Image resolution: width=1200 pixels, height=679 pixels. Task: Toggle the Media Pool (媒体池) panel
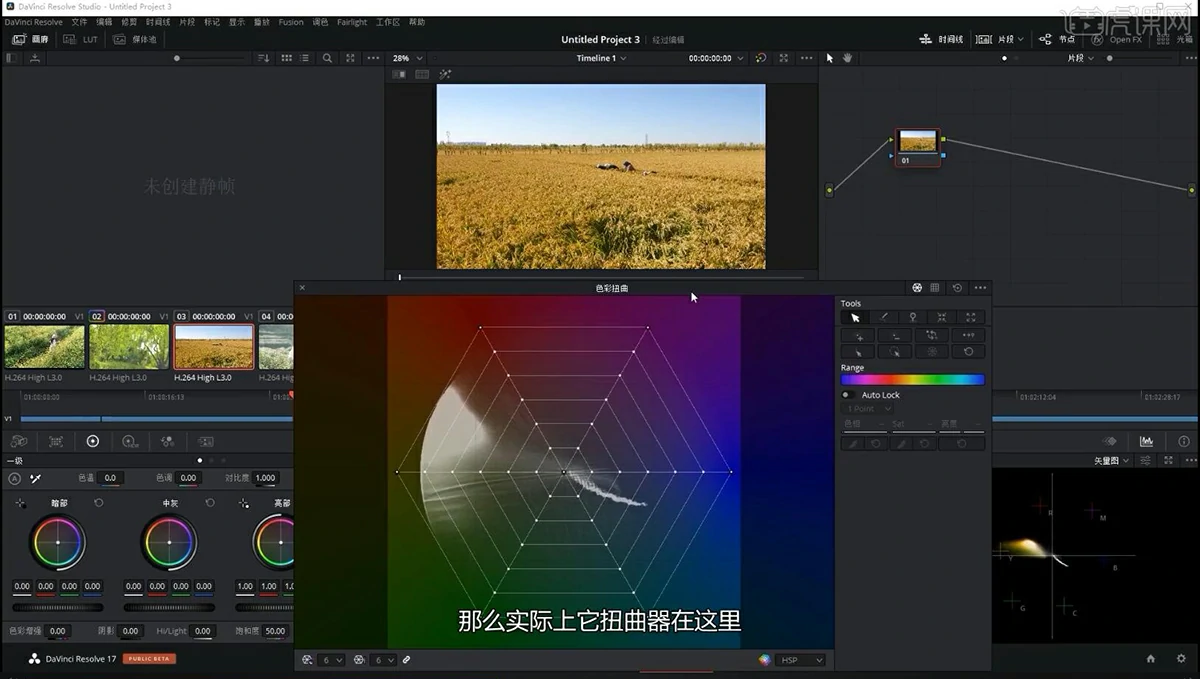[135, 39]
